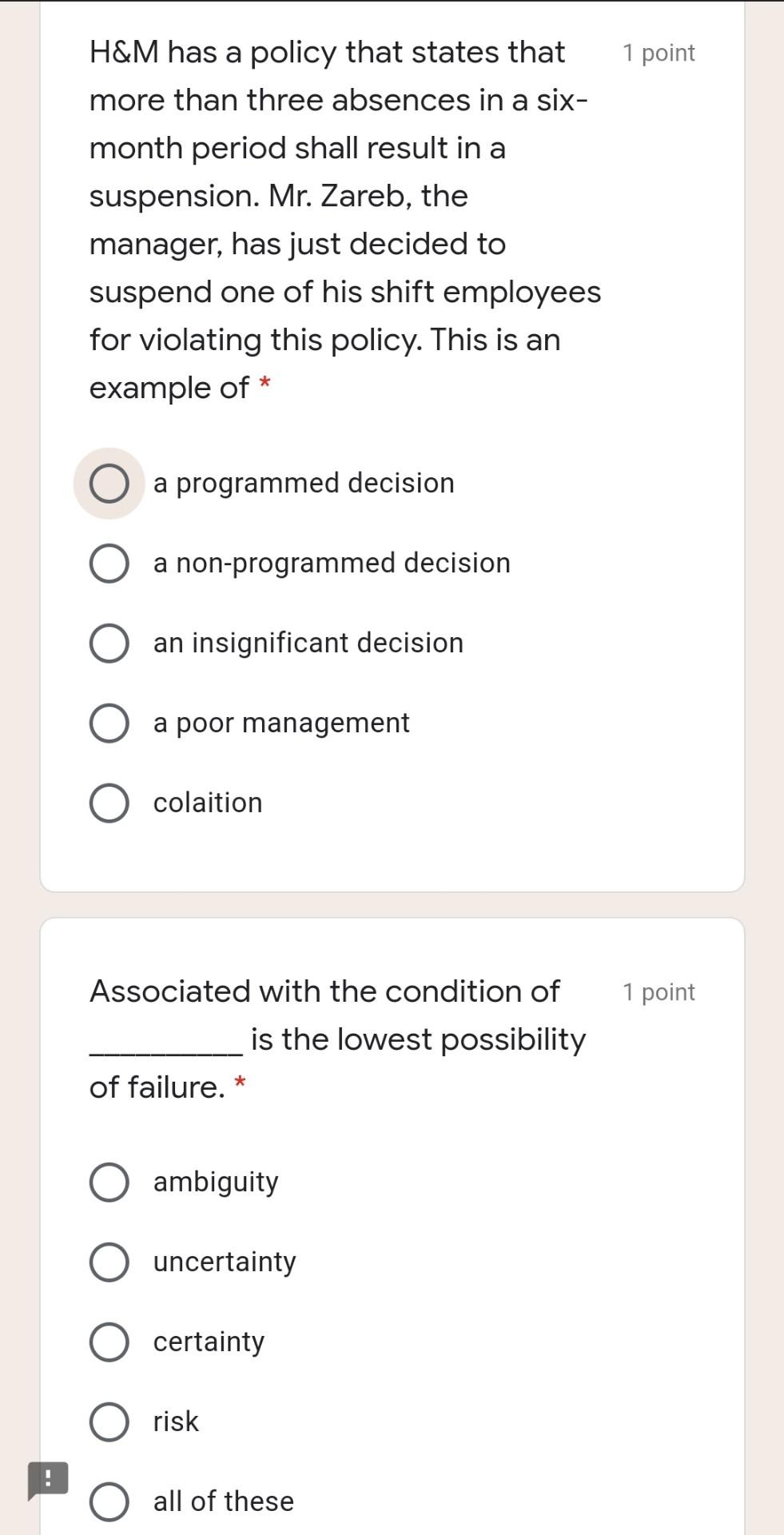Choose the 'colaition' radio button
Image resolution: width=784 pixels, height=1535 pixels.
point(109,803)
